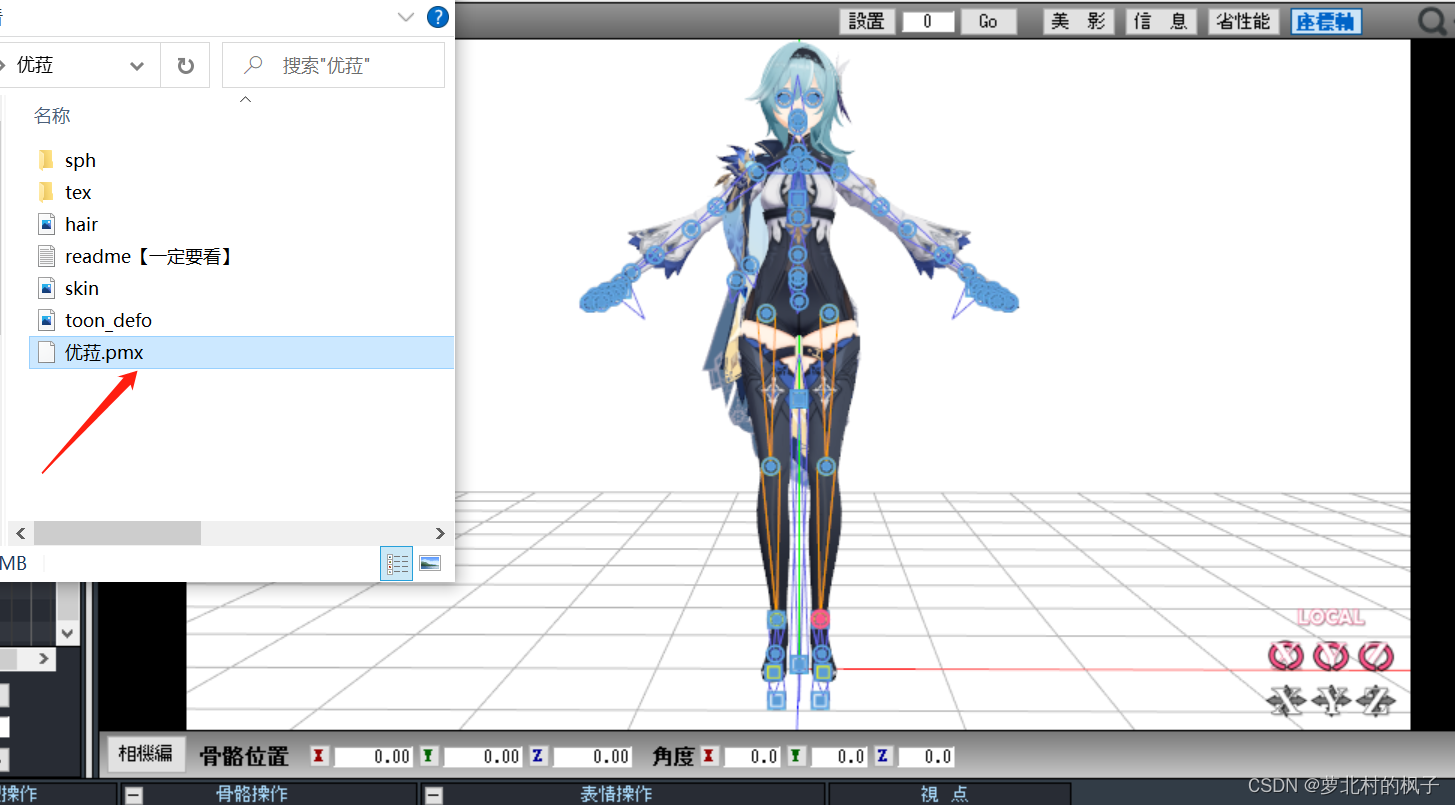1455x805 pixels.
Task: Click the blue Z bone position icon
Action: click(537, 756)
